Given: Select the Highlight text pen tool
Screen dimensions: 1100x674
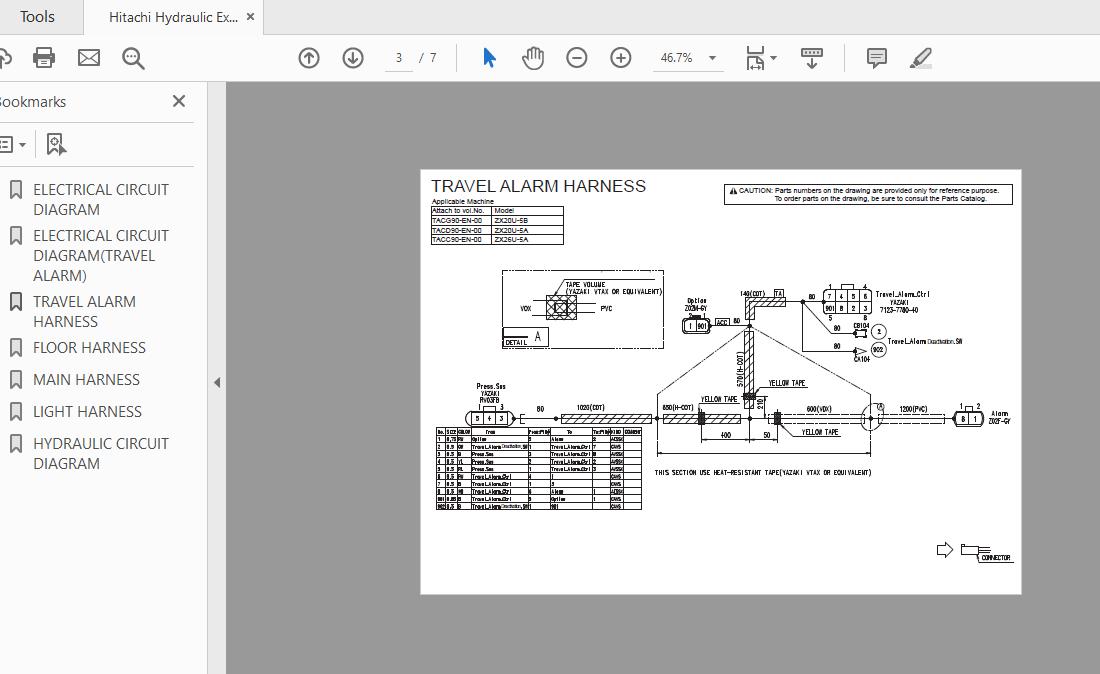Looking at the screenshot, I should pos(921,58).
